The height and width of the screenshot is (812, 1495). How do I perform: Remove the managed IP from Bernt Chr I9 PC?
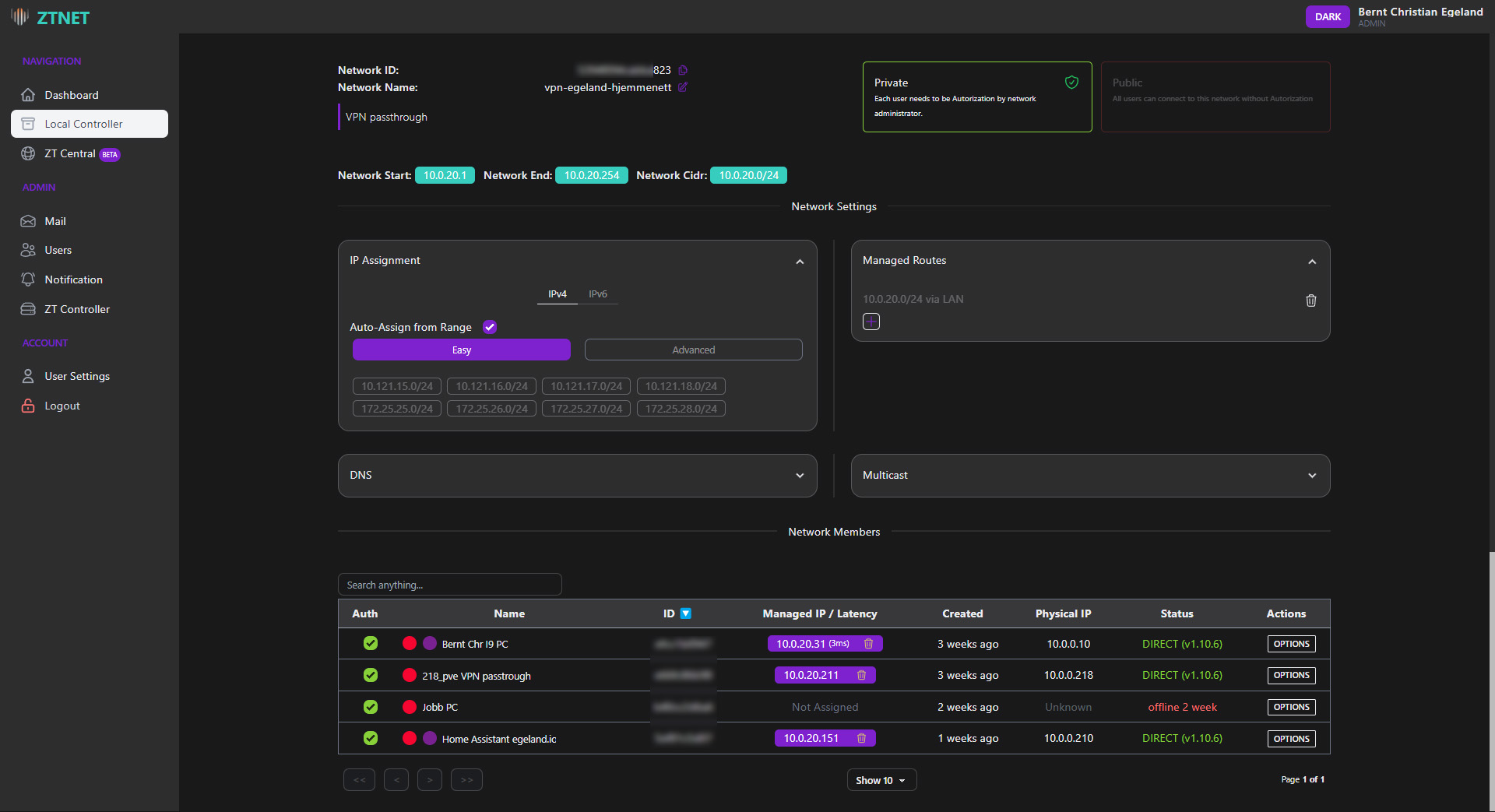868,644
